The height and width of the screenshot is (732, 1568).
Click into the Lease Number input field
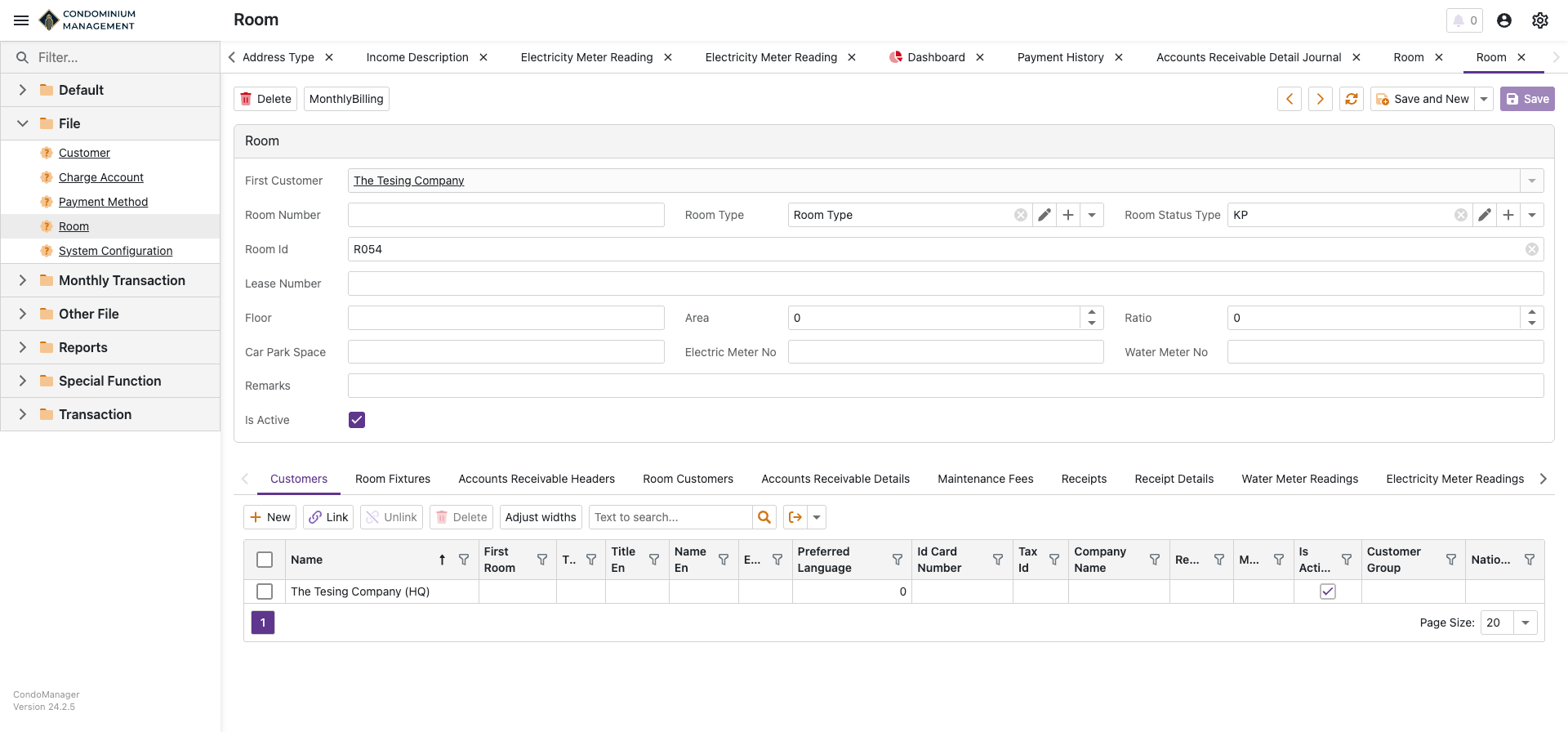945,283
